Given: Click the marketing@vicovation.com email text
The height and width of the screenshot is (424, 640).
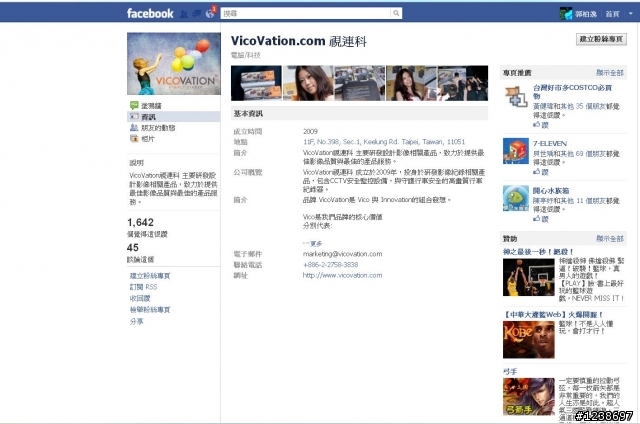Looking at the screenshot, I should [342, 254].
